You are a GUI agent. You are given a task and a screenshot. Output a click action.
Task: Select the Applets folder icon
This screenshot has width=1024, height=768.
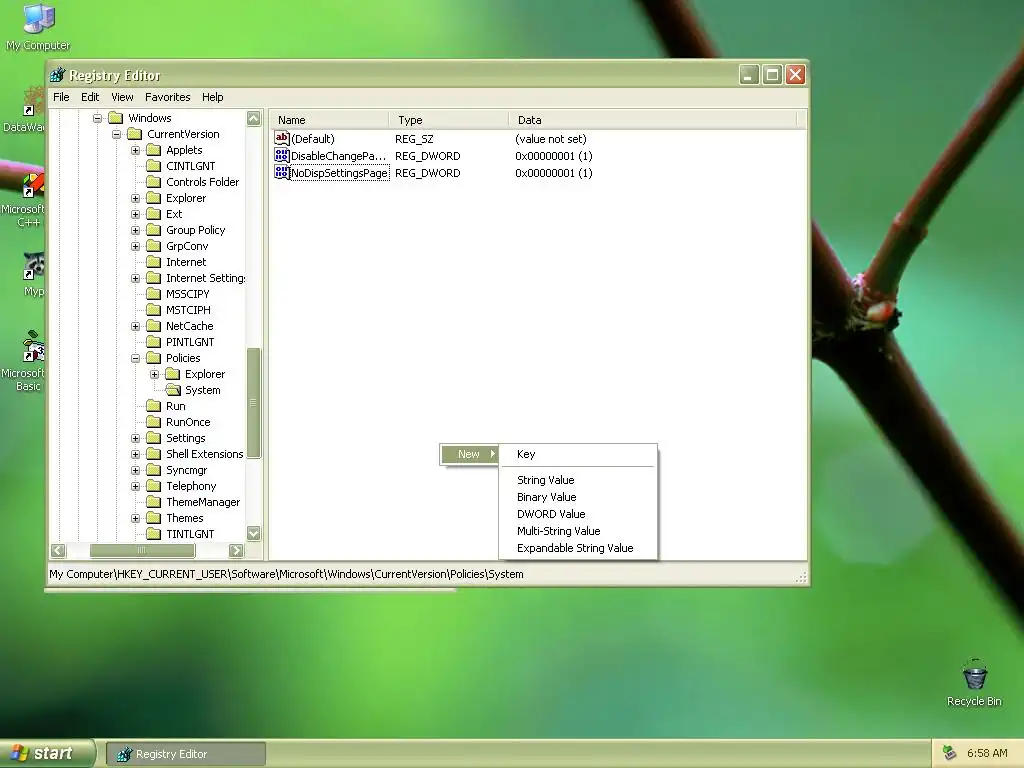(x=153, y=150)
